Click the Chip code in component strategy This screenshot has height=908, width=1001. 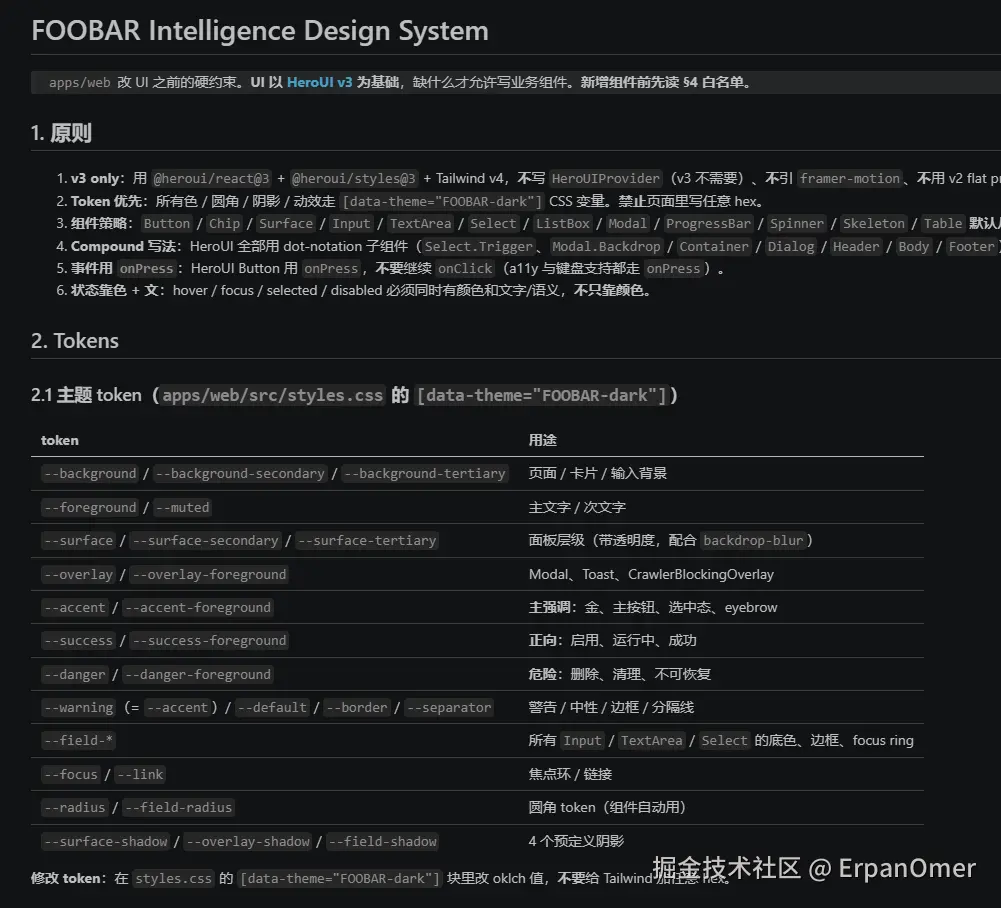coord(224,223)
